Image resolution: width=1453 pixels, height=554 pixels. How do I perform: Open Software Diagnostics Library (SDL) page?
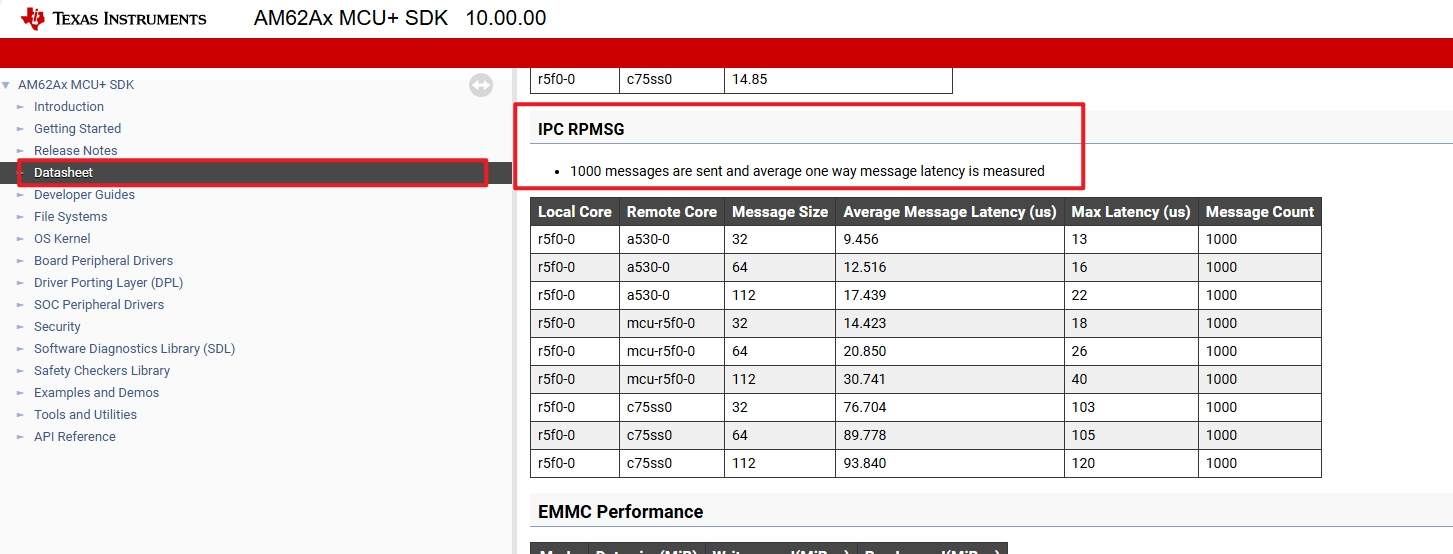134,349
